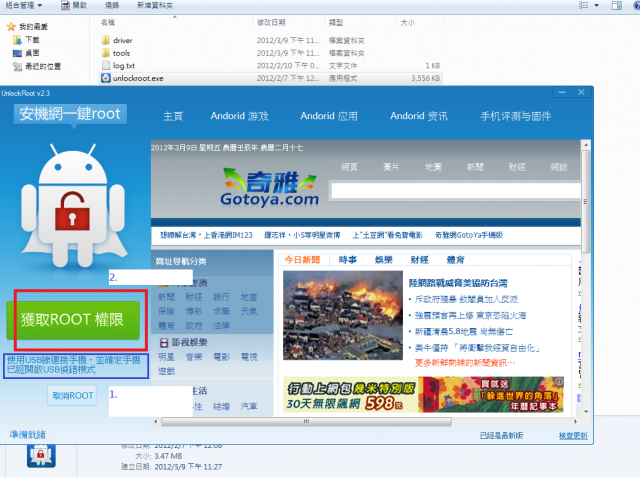This screenshot has height=479, width=640.
Task: Select the 網頁 search category
Action: point(349,167)
